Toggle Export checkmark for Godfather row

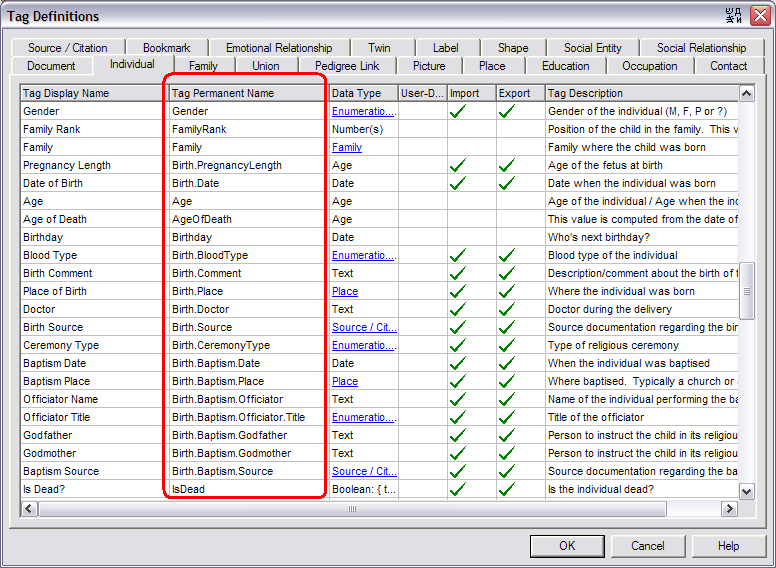pyautogui.click(x=507, y=435)
